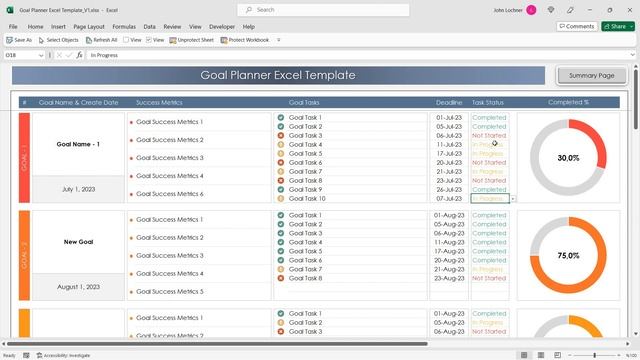Viewport: 640px width, 360px height.
Task: Click the zoom slider handle
Action: point(595,356)
